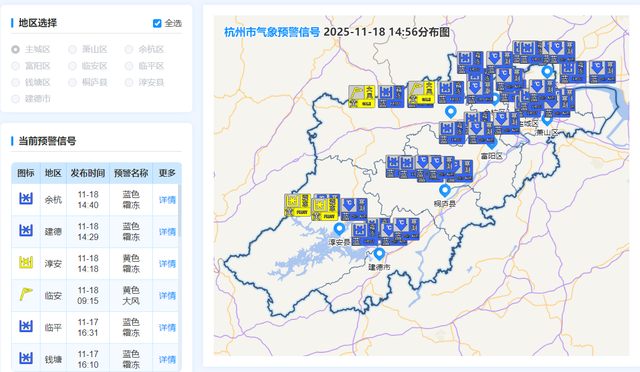
Task: Open 详情 for the 临平 frost warning
Action: coord(167,327)
